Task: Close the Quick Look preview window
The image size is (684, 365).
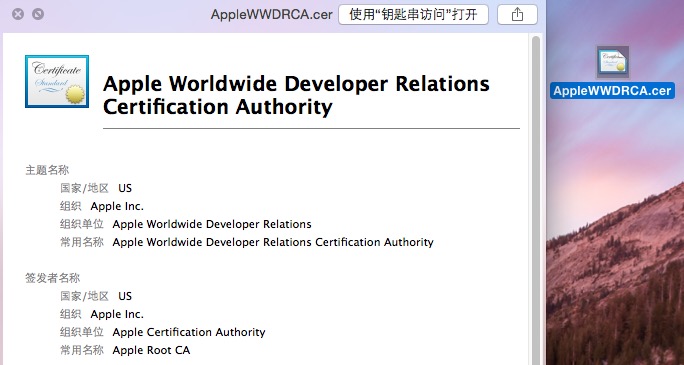Action: coord(18,14)
